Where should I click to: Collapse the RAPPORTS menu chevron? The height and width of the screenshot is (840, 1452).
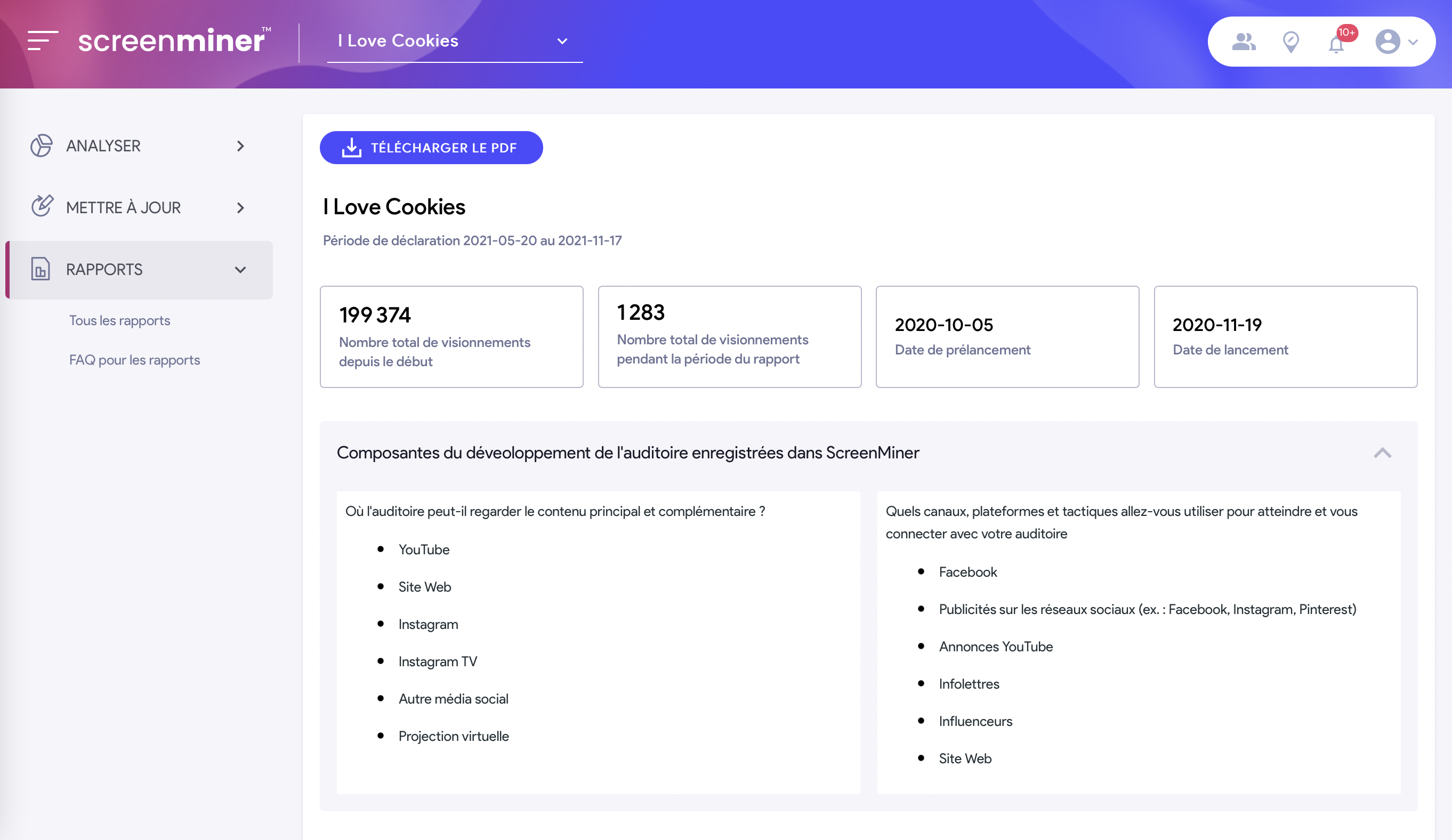pyautogui.click(x=240, y=270)
